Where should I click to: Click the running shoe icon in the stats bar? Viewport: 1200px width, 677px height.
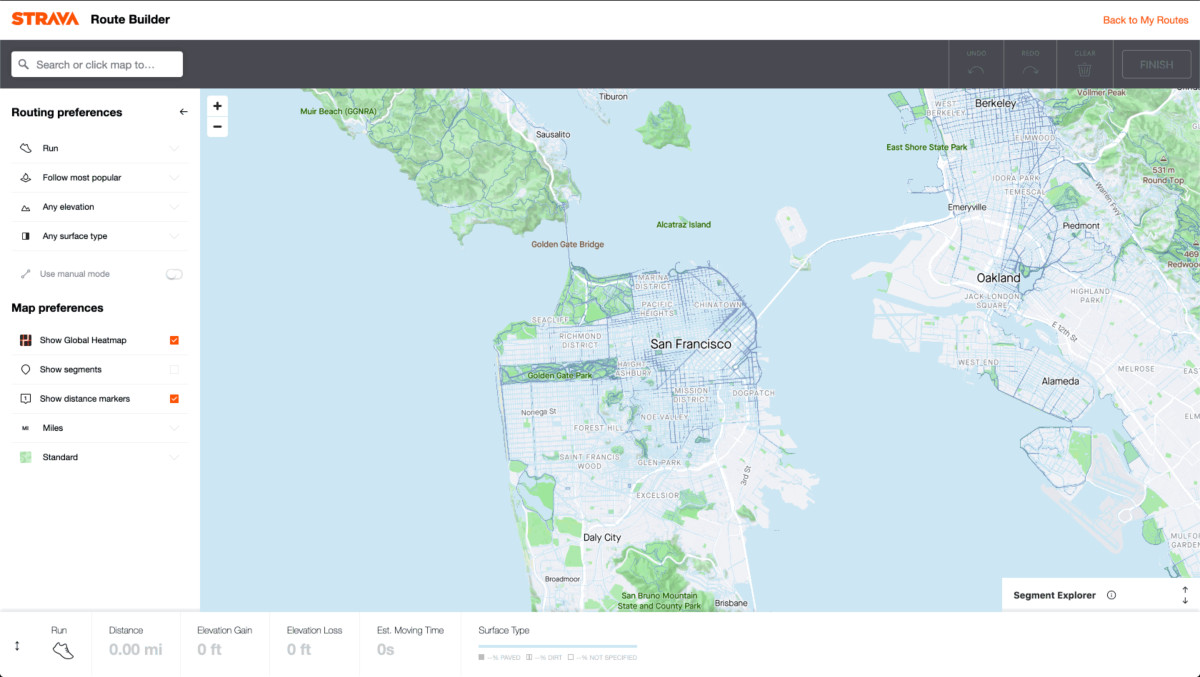point(63,650)
